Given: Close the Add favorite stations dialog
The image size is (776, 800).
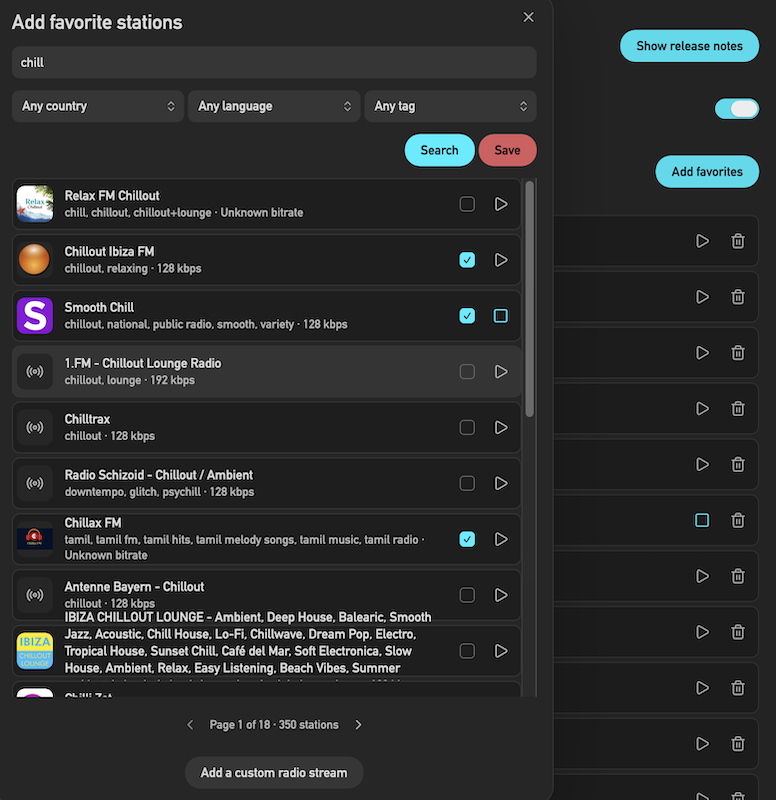Looking at the screenshot, I should (x=529, y=17).
